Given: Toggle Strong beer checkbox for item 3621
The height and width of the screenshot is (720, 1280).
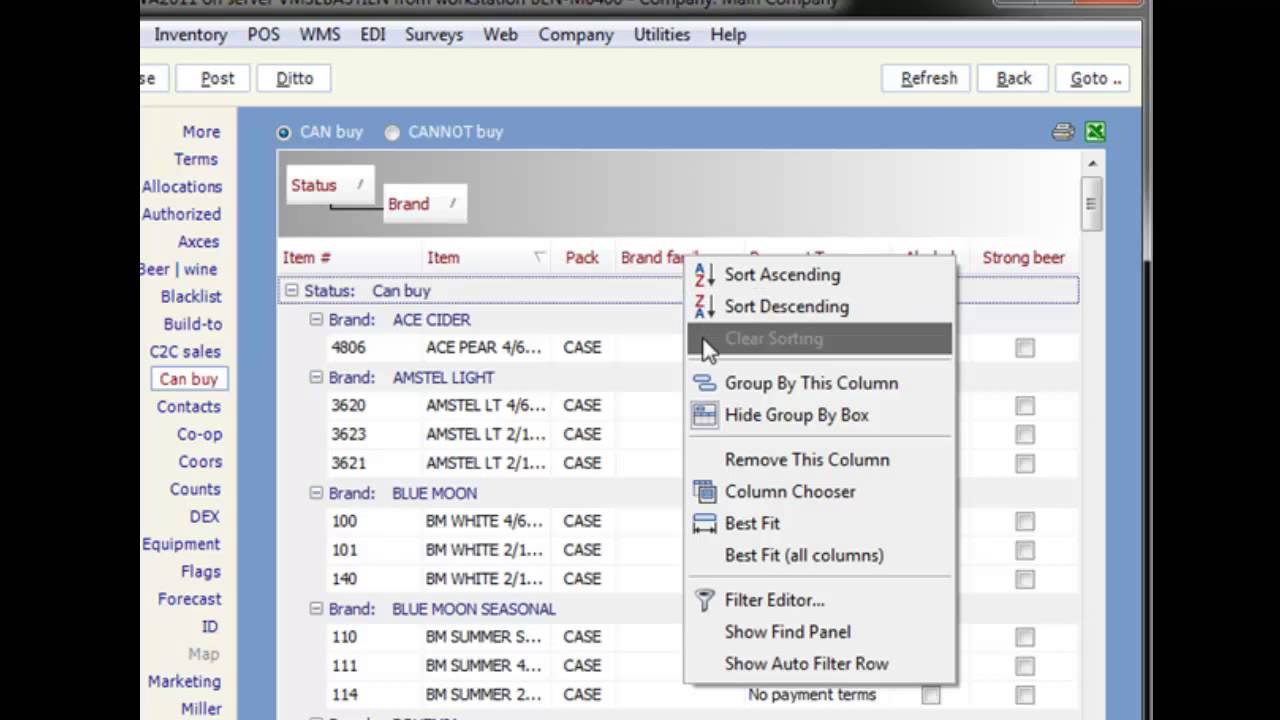Looking at the screenshot, I should tap(1025, 464).
